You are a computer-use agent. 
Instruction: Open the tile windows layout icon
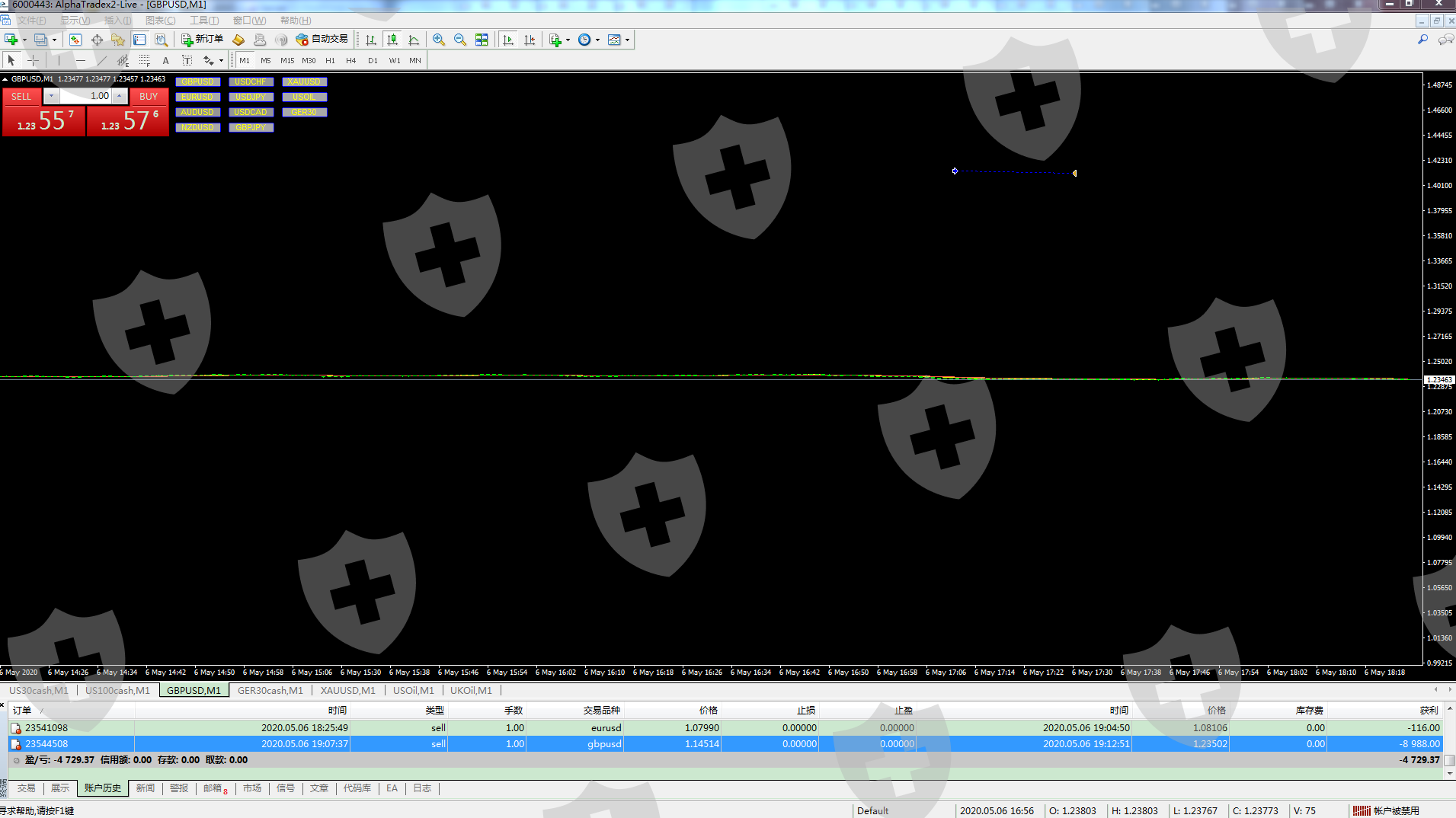pos(482,40)
